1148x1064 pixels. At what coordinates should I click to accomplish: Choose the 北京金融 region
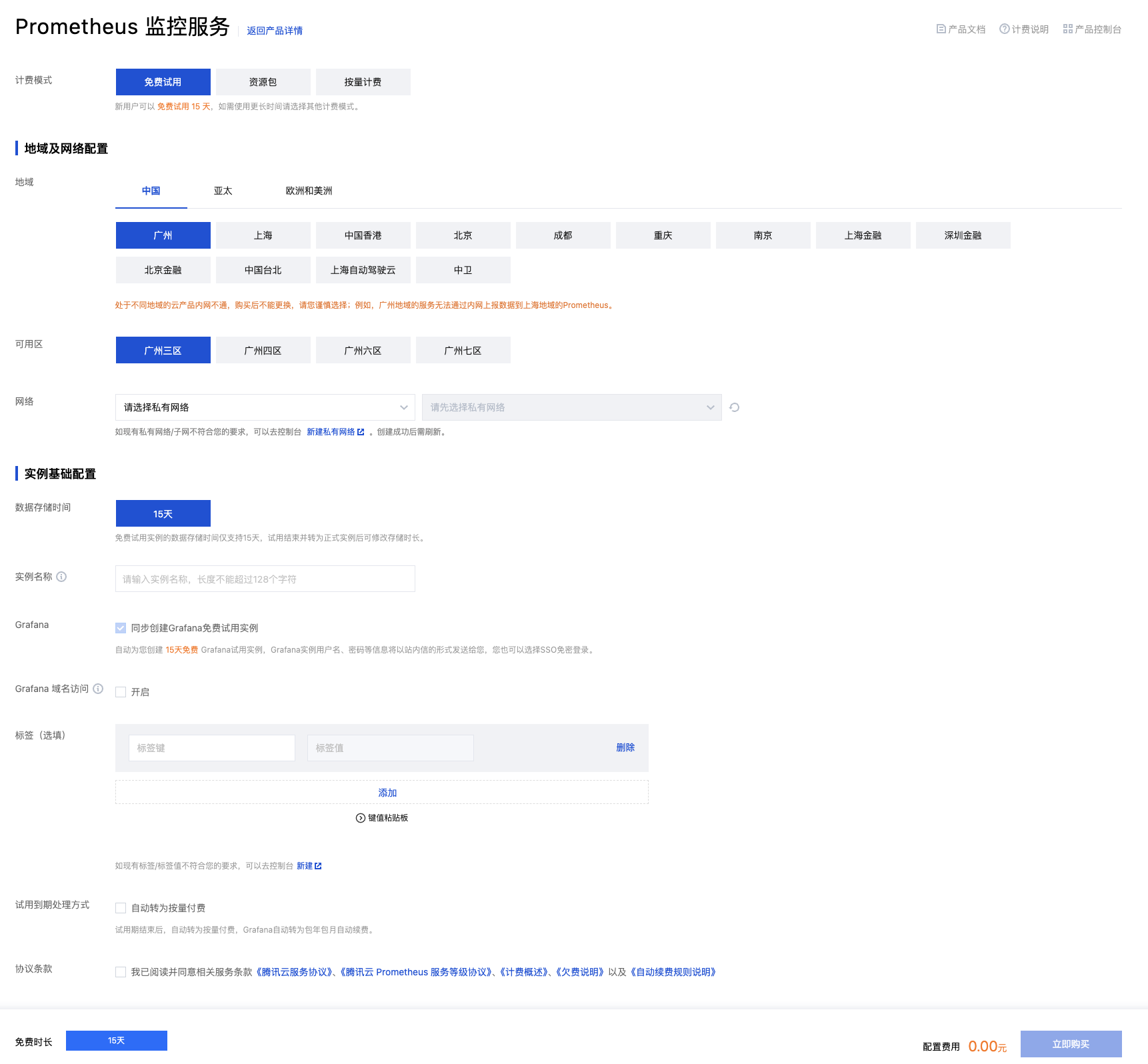[x=163, y=270]
